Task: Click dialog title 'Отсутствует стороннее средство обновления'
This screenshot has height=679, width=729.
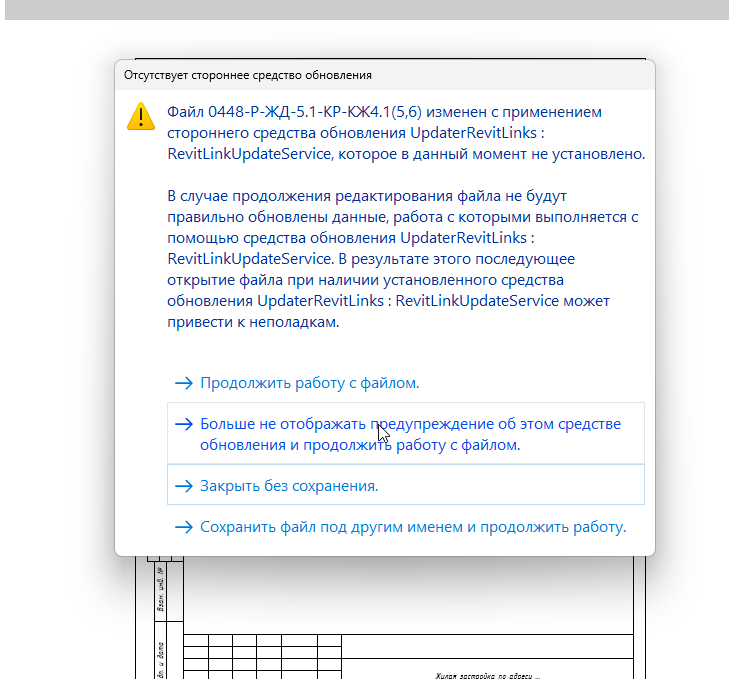Action: tap(247, 75)
